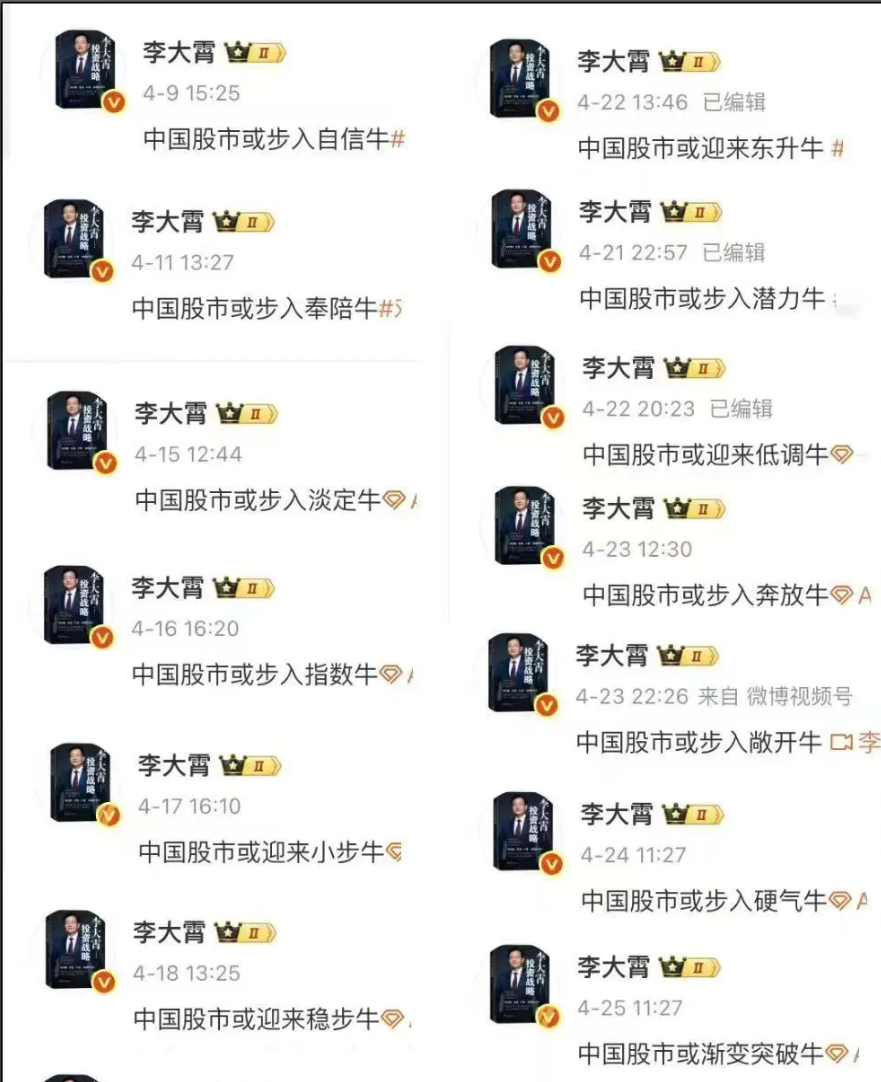Click the video icon after 敞开牛
881x1082 pixels.
pos(841,742)
